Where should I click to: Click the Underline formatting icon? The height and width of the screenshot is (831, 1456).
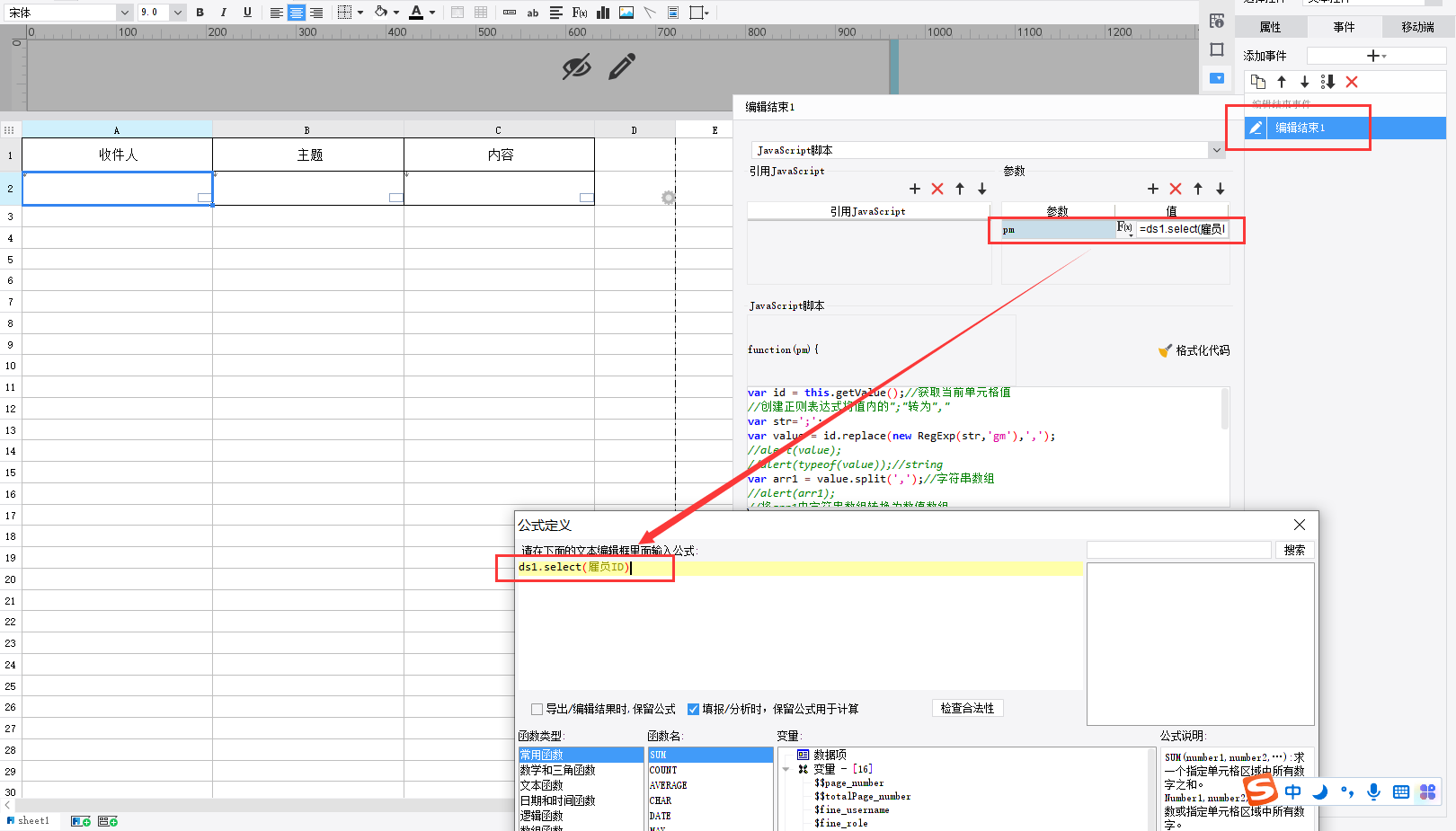coord(247,13)
